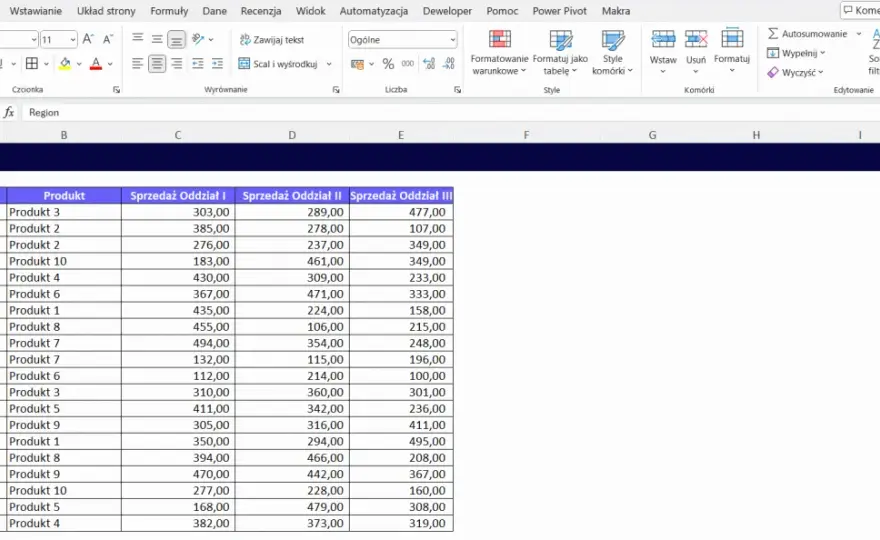Apply fill color bucket
880x540 pixels.
65,63
